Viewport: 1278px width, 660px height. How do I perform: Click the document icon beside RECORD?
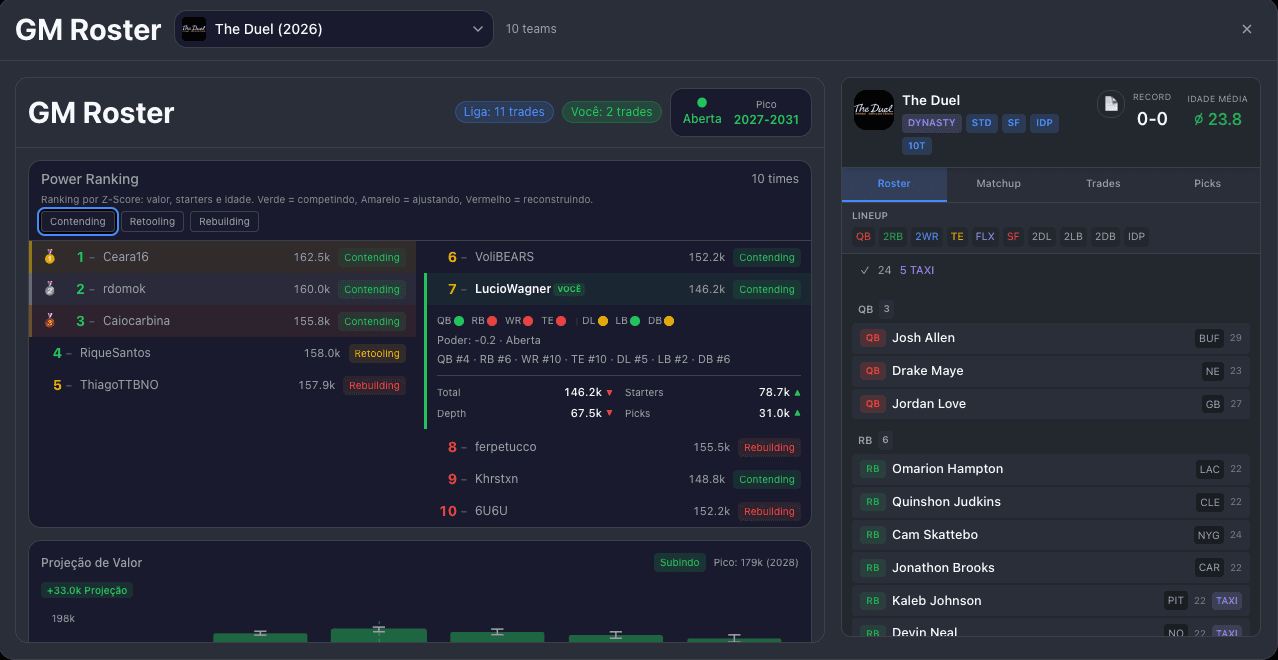[x=1110, y=104]
